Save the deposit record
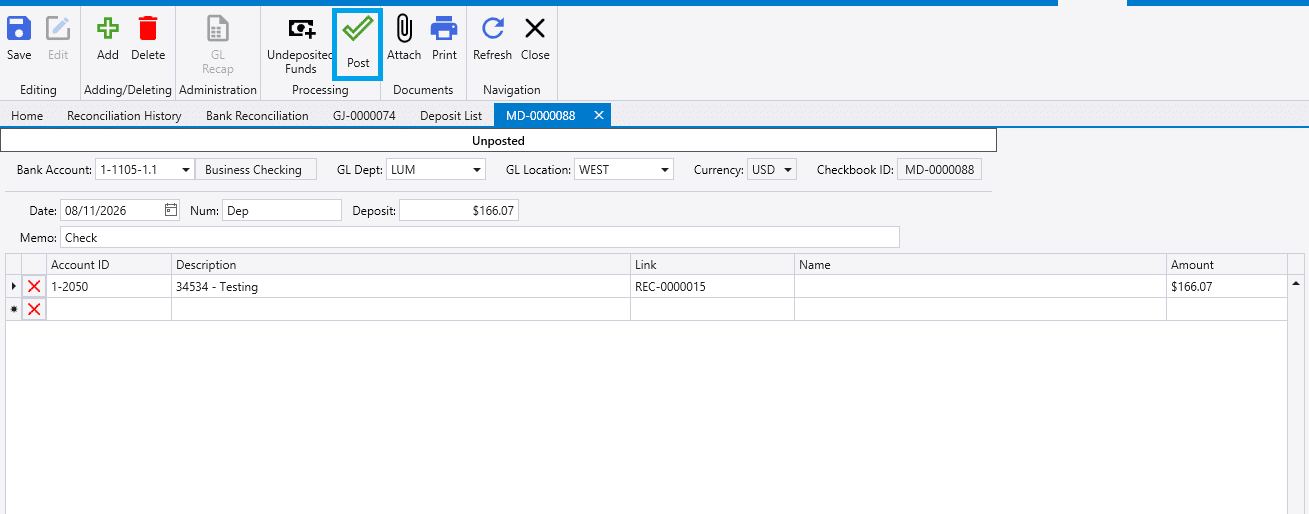Image resolution: width=1309 pixels, height=514 pixels. pos(19,38)
